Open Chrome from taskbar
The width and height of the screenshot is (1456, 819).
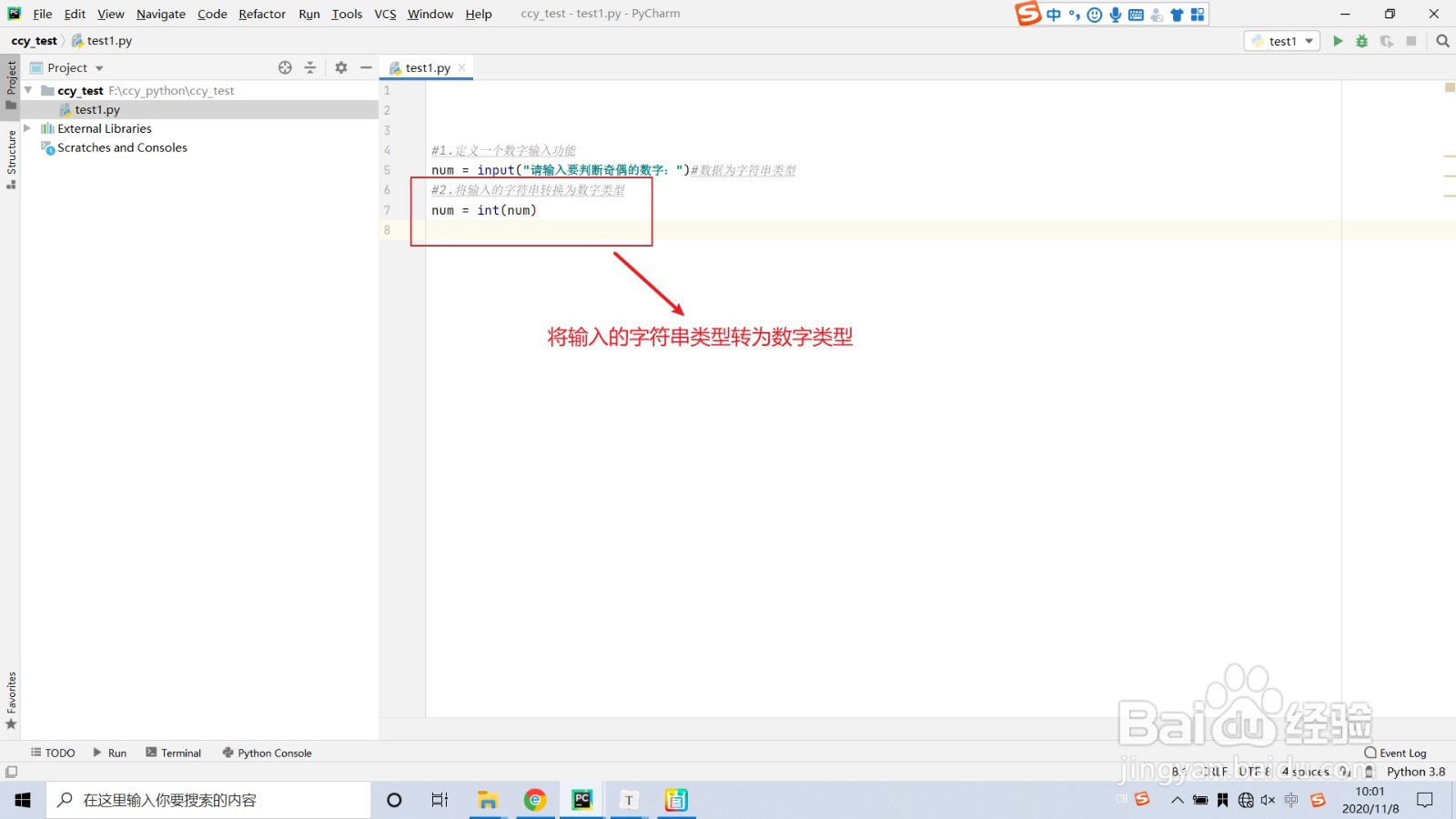coord(535,800)
